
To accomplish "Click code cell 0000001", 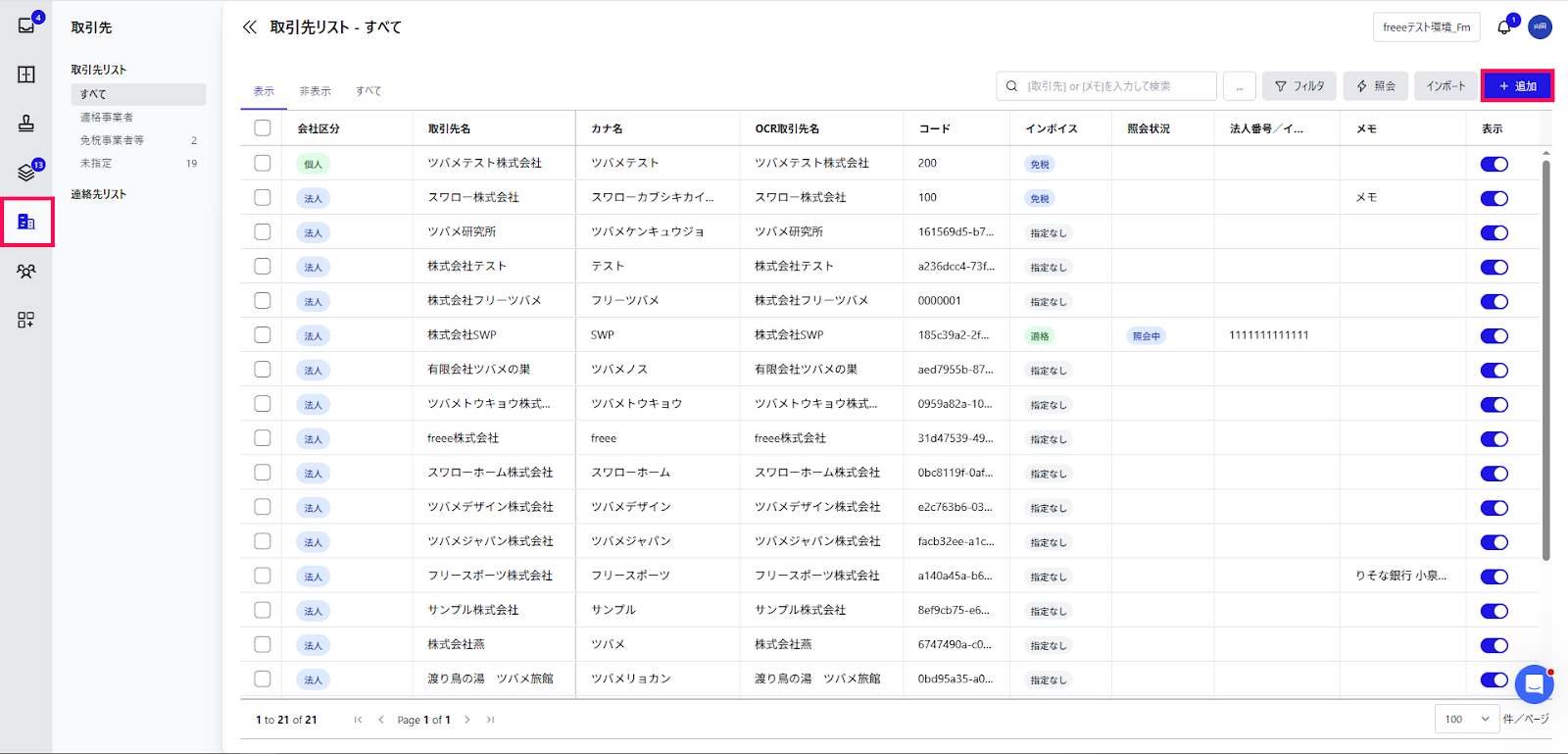I will [x=940, y=300].
